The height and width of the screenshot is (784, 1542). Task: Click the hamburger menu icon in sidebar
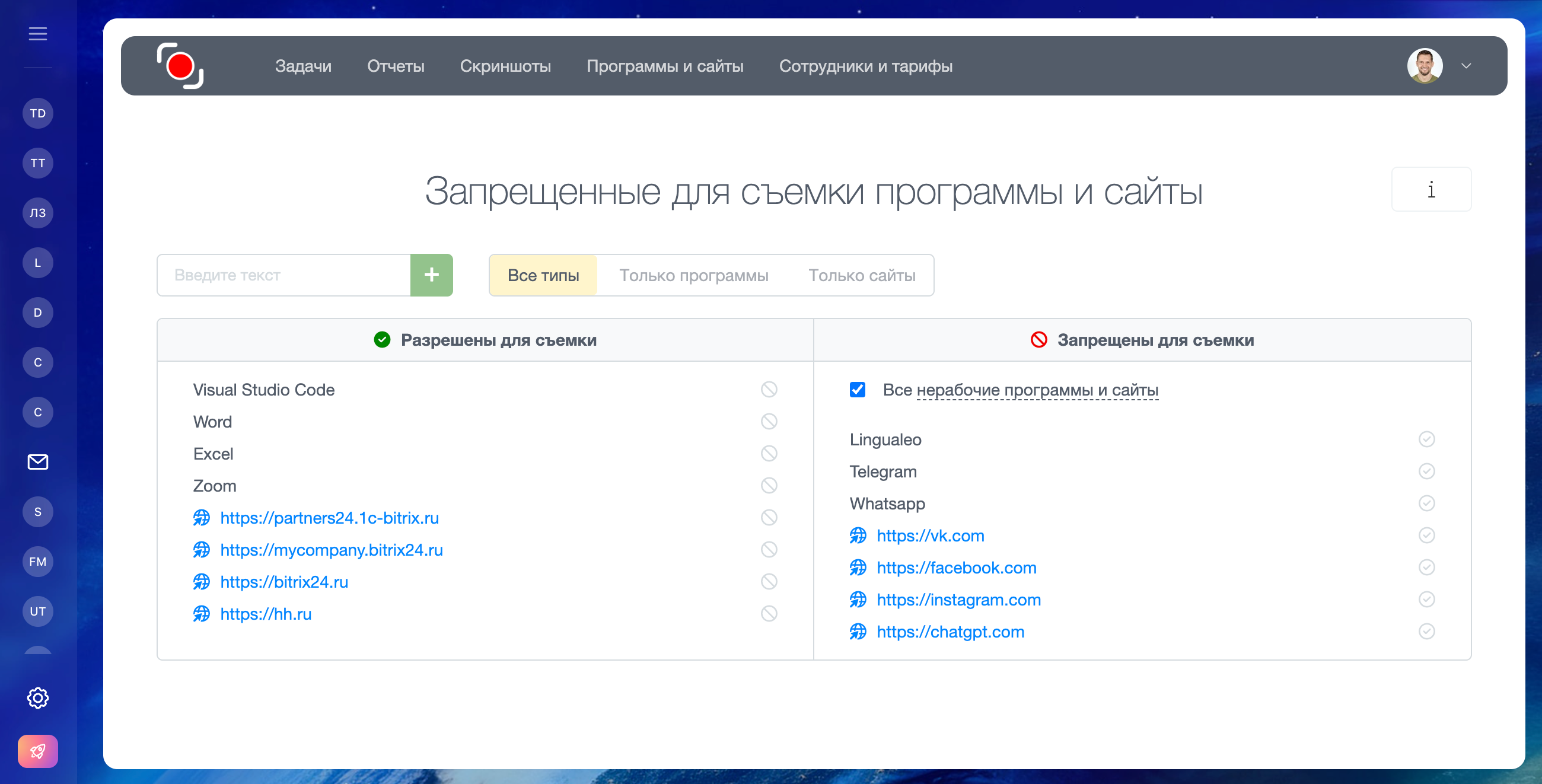point(38,34)
